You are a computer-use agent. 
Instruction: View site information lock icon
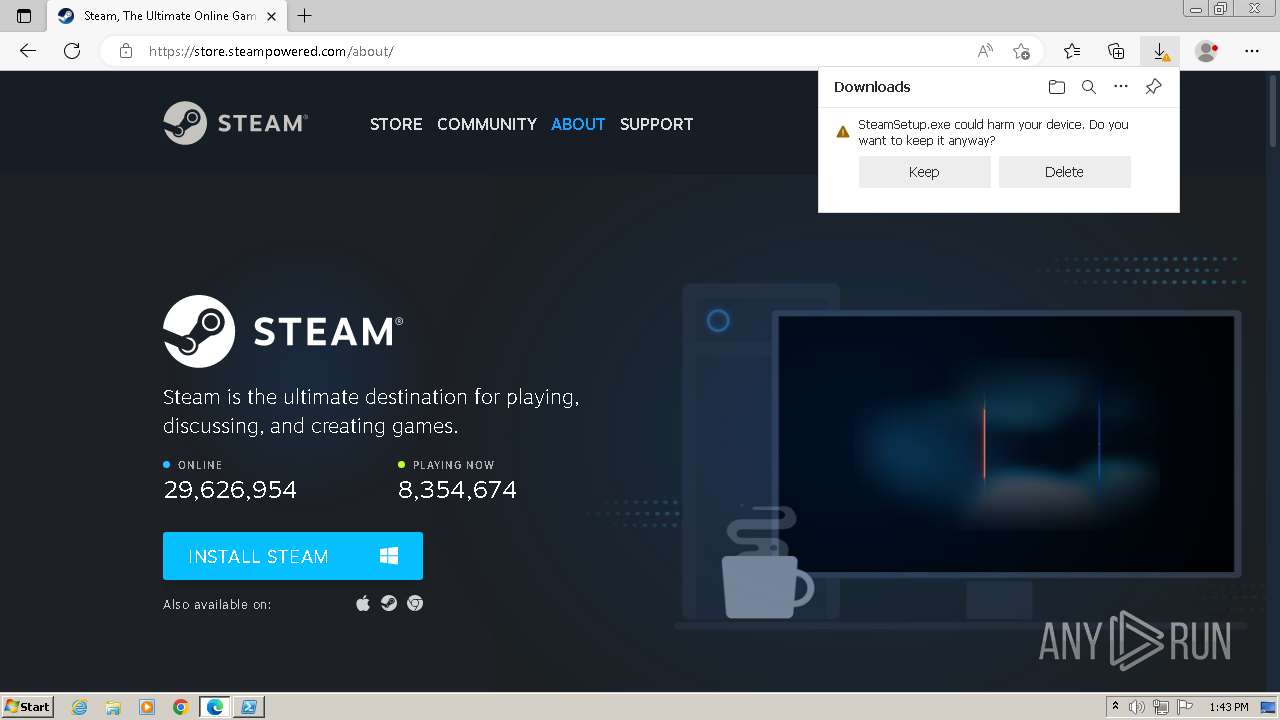126,51
